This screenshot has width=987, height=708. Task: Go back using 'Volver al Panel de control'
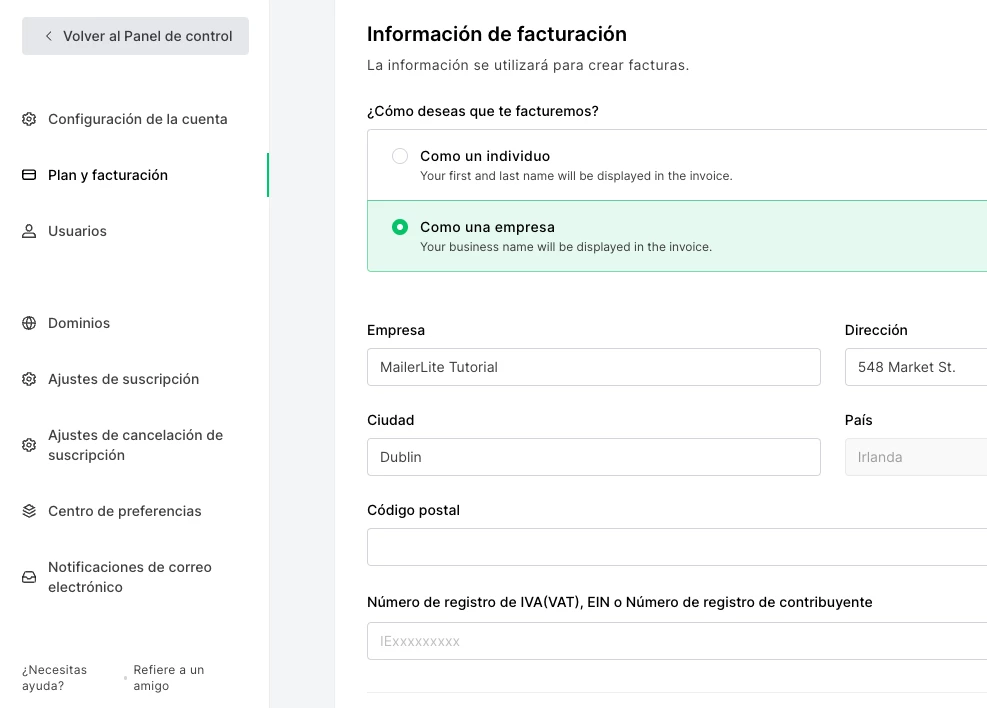[136, 36]
